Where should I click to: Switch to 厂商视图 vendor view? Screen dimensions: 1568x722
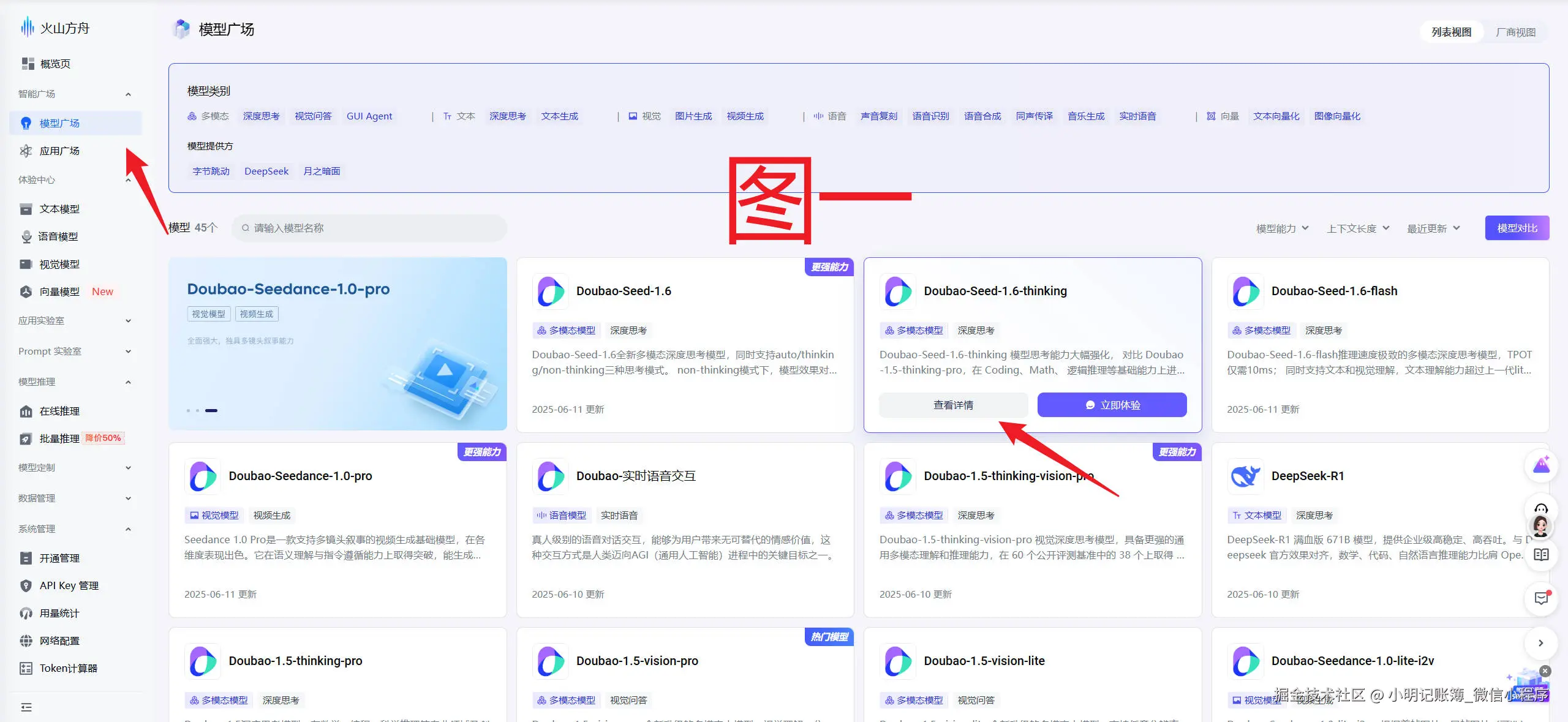pyautogui.click(x=1515, y=32)
